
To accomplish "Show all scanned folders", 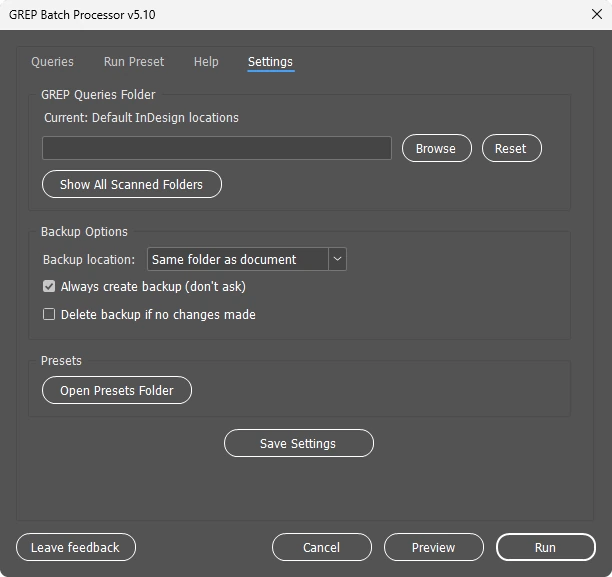I will tap(132, 184).
